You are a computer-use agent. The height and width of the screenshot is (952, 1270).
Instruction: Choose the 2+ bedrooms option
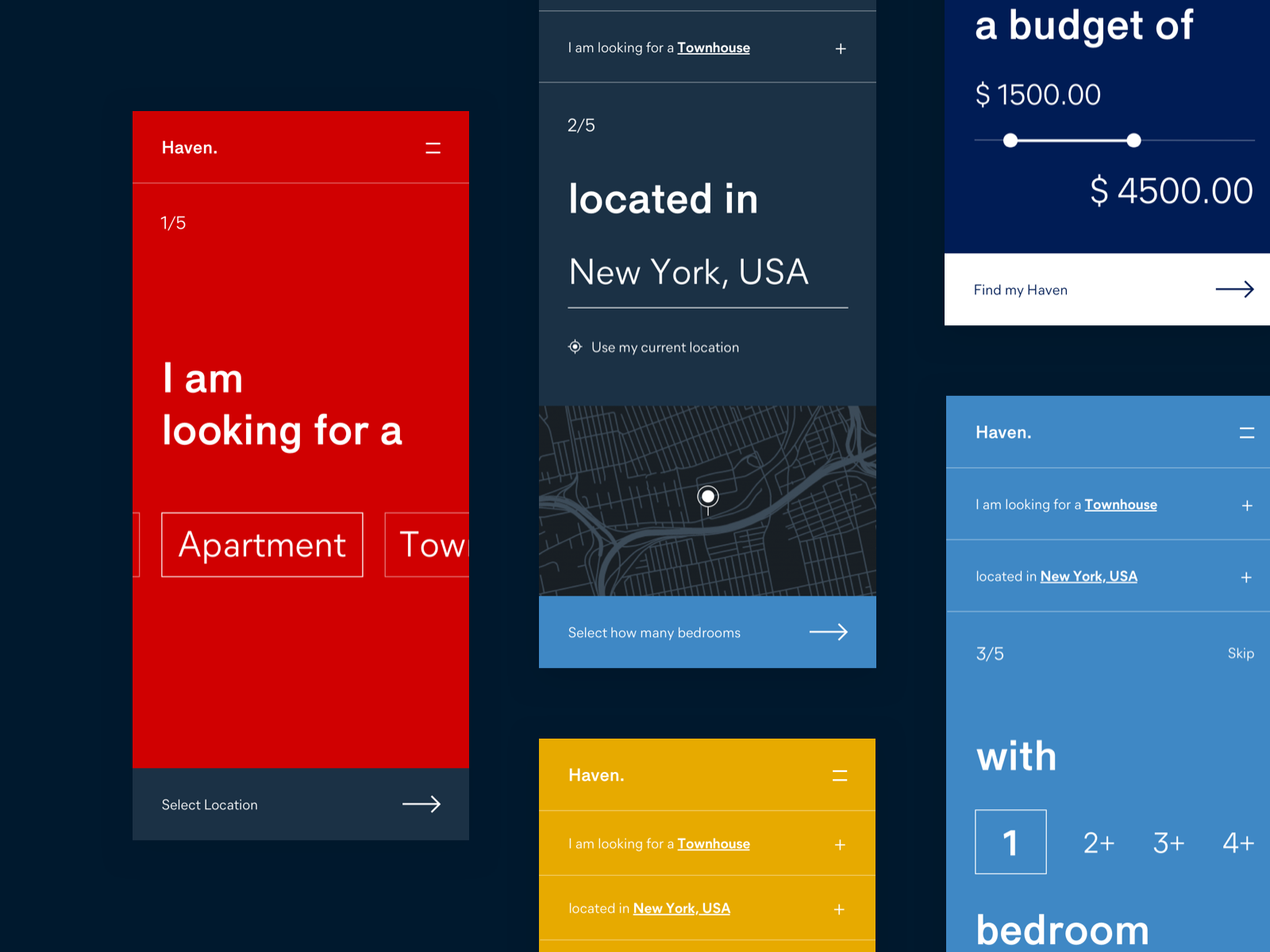click(x=1099, y=843)
